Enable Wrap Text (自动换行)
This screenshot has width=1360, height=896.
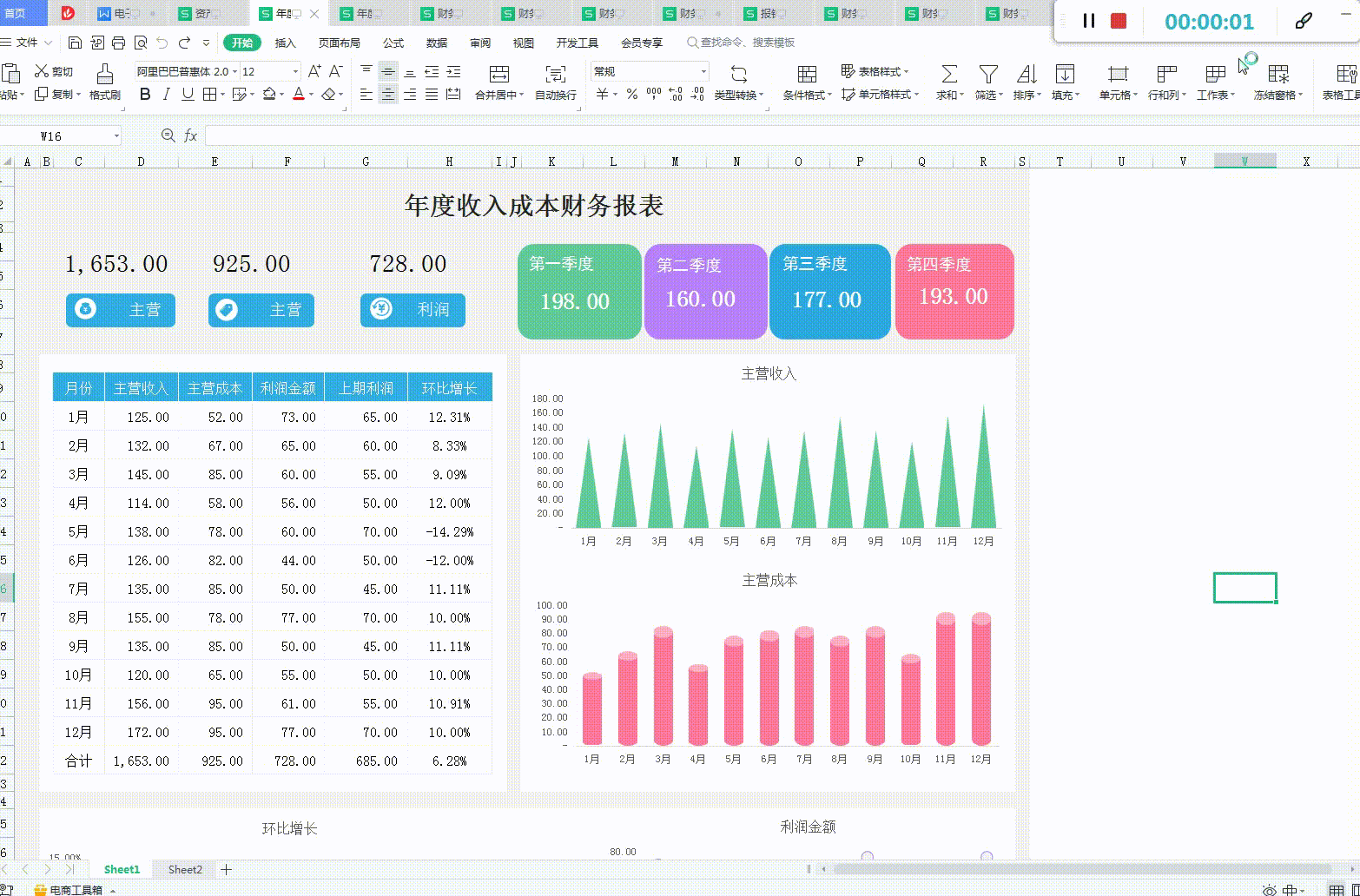point(554,82)
